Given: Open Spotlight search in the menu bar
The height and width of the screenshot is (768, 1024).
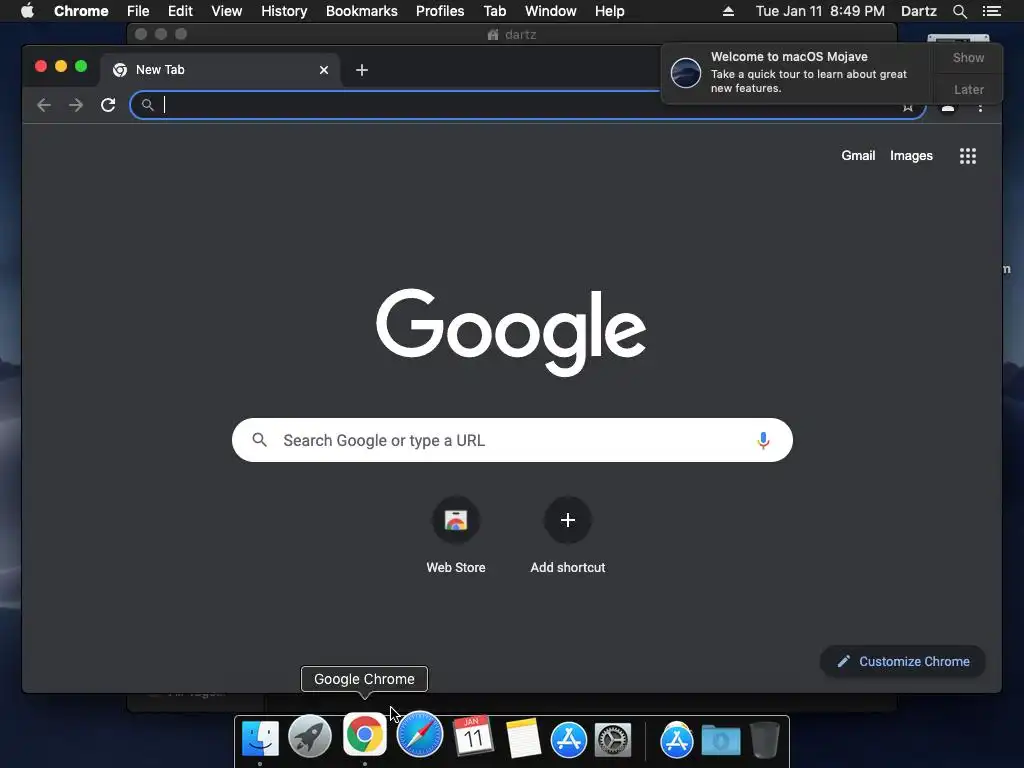Looking at the screenshot, I should tap(959, 11).
